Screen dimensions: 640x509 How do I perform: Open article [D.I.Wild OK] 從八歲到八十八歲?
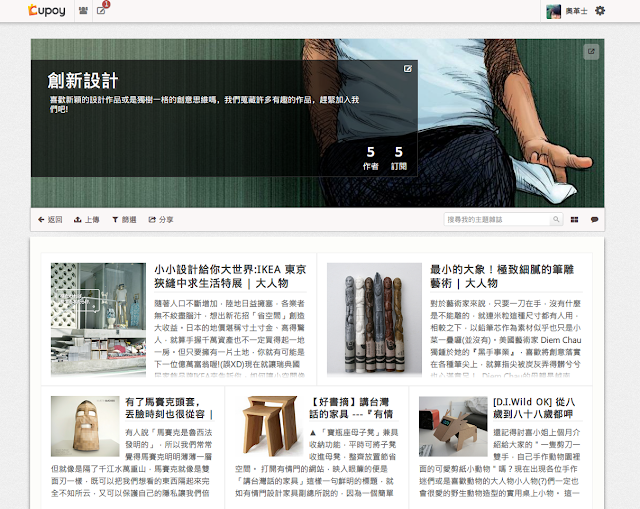click(534, 408)
